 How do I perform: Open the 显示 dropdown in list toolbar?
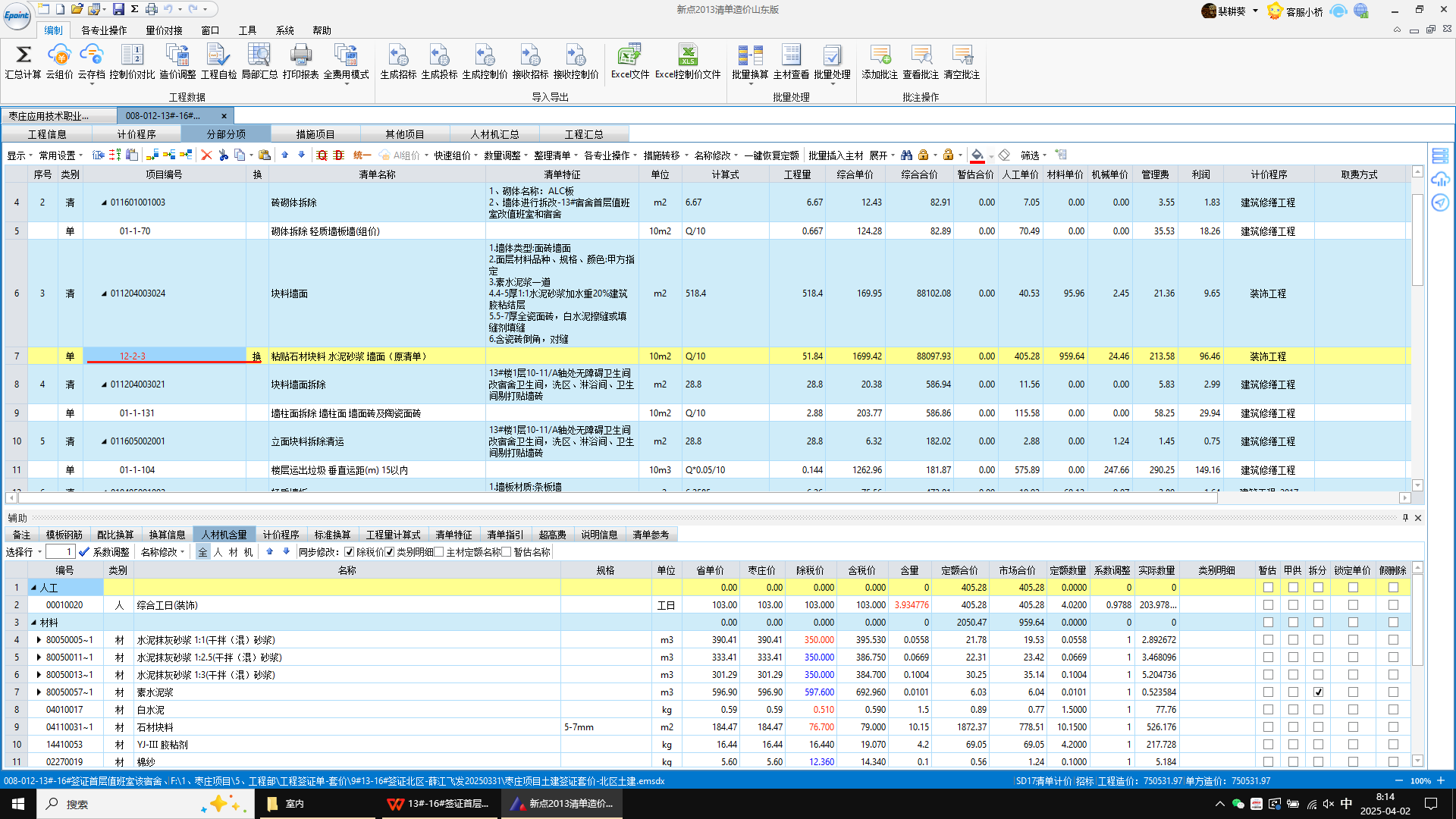tap(20, 155)
